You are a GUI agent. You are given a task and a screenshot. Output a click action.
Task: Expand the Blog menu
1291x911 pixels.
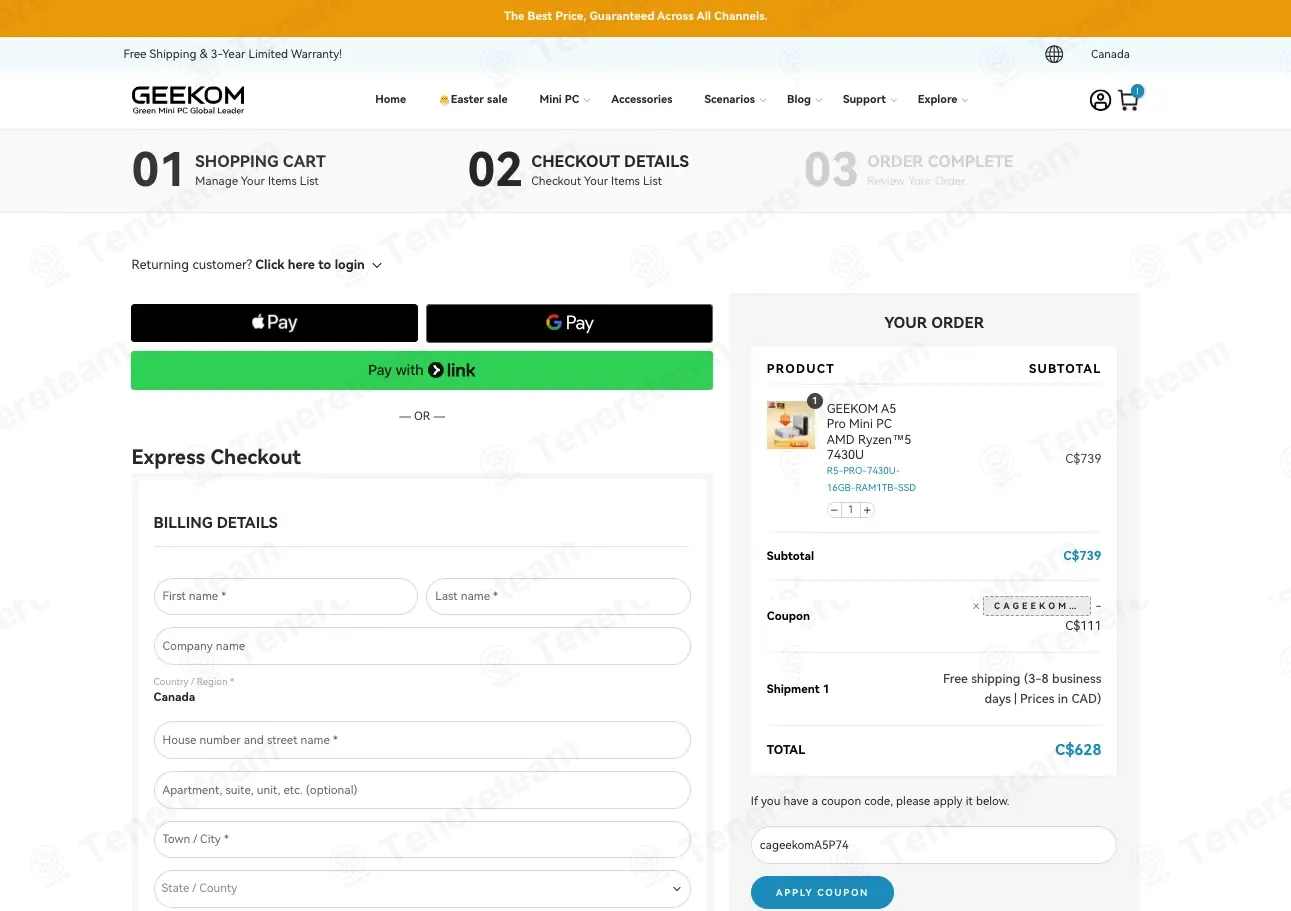coord(804,99)
